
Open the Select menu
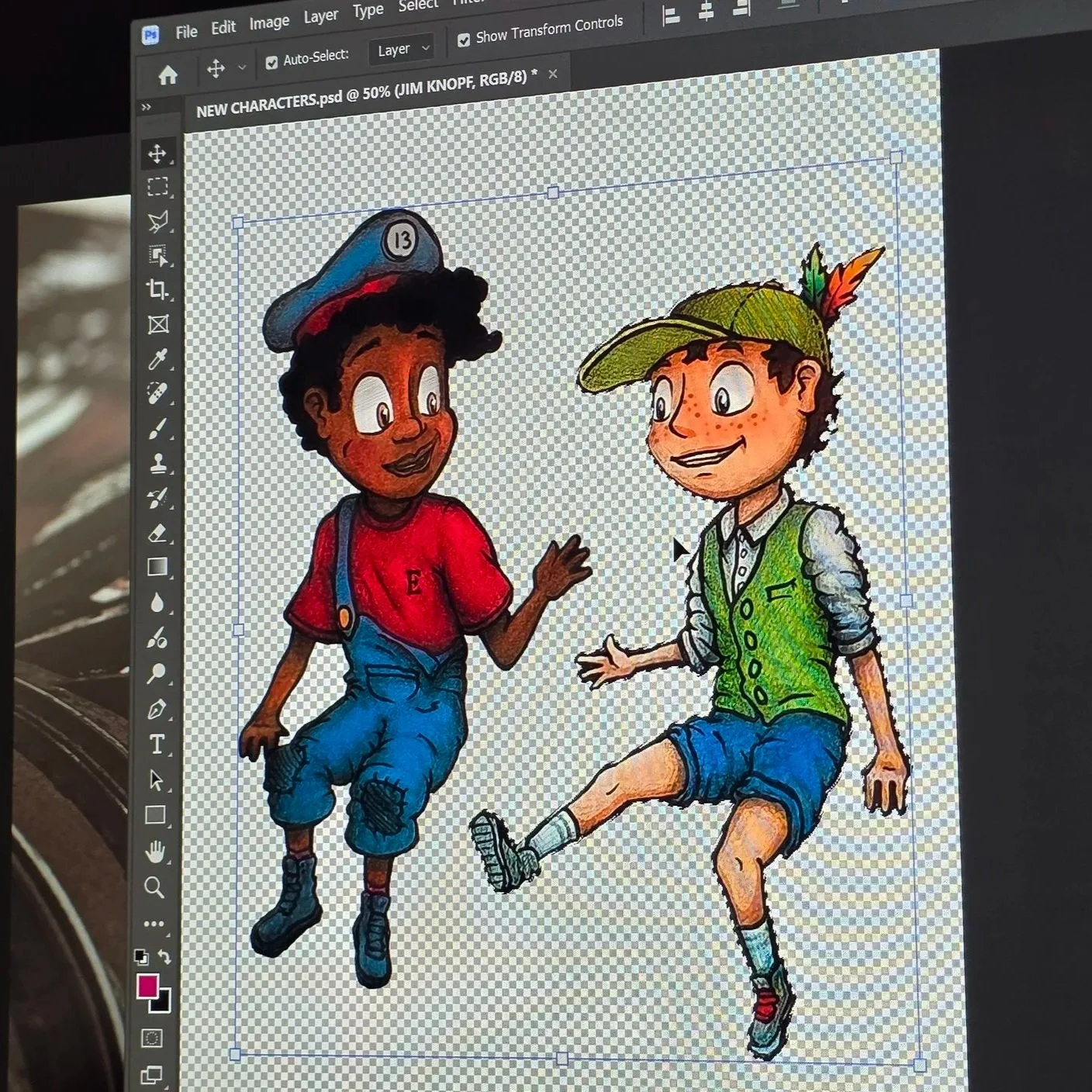pos(418,5)
